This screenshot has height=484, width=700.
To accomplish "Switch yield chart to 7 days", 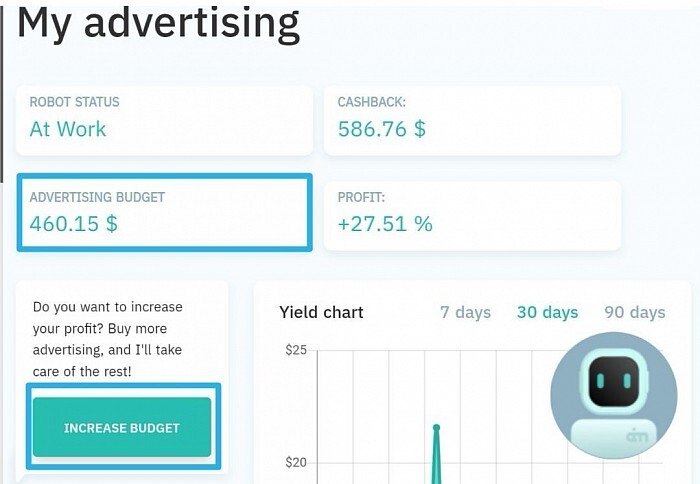I will click(x=465, y=313).
